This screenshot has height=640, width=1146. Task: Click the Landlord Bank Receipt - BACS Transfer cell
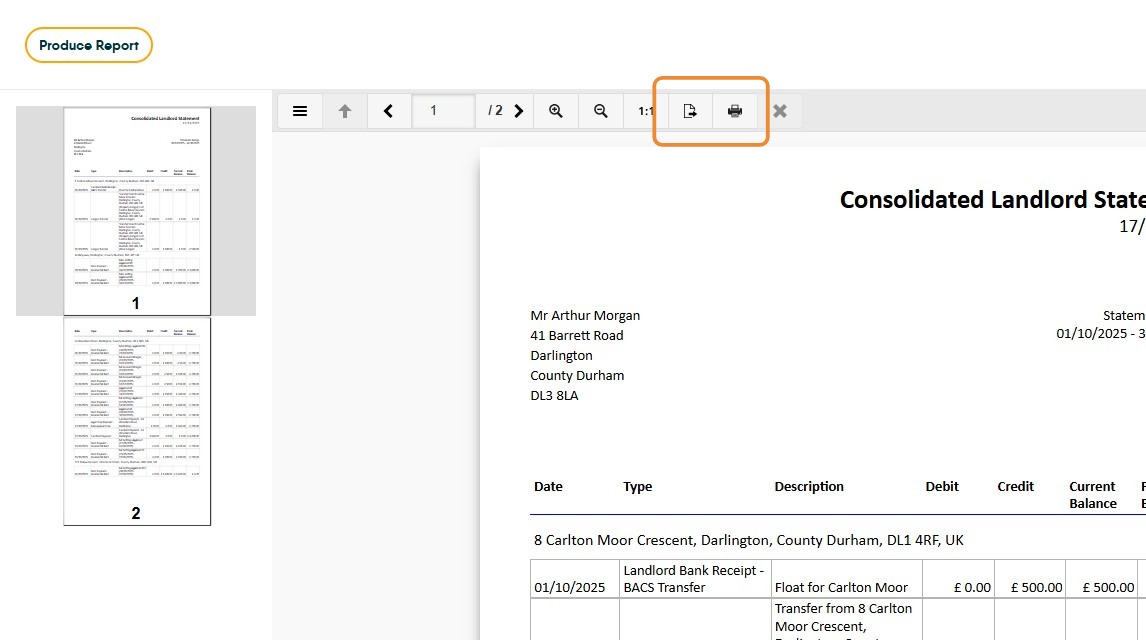tap(694, 579)
